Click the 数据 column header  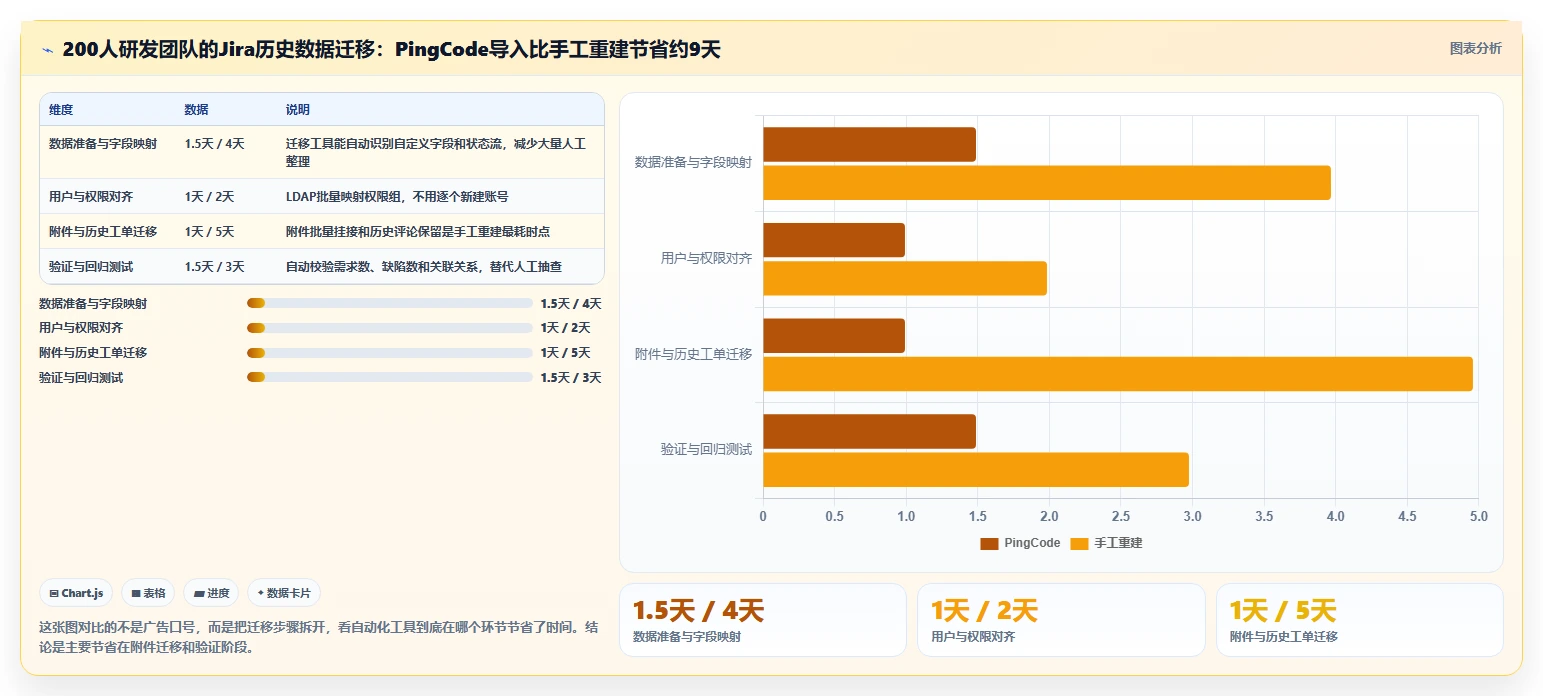tap(196, 109)
